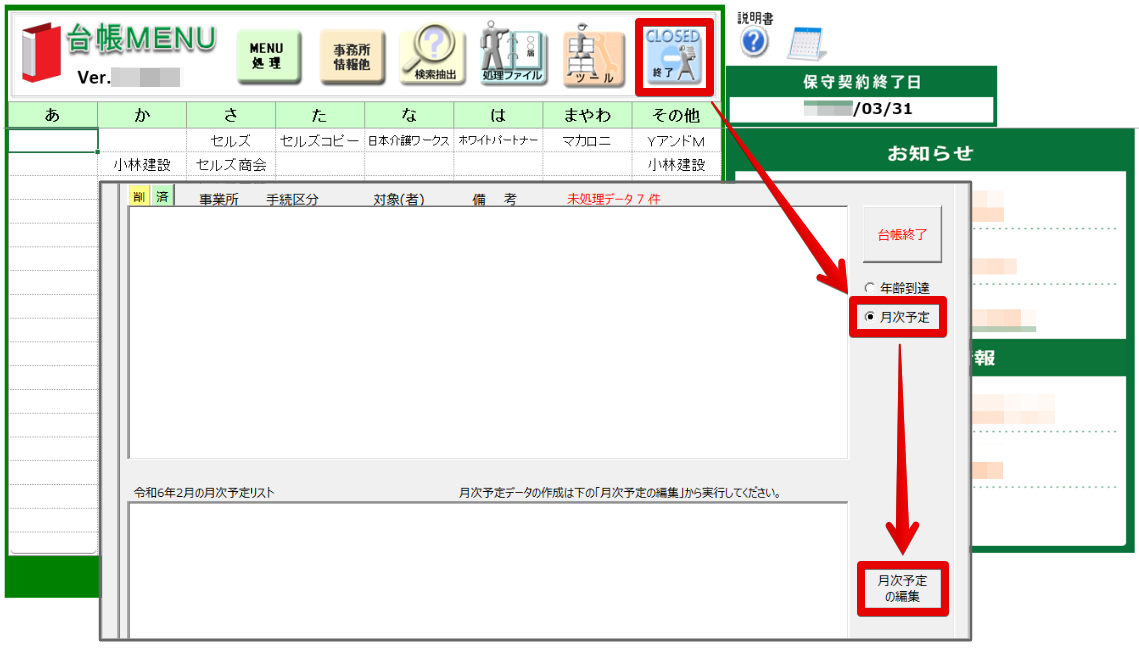This screenshot has height=648, width=1139.
Task: Click the 月次予定の編集 button
Action: (x=901, y=589)
